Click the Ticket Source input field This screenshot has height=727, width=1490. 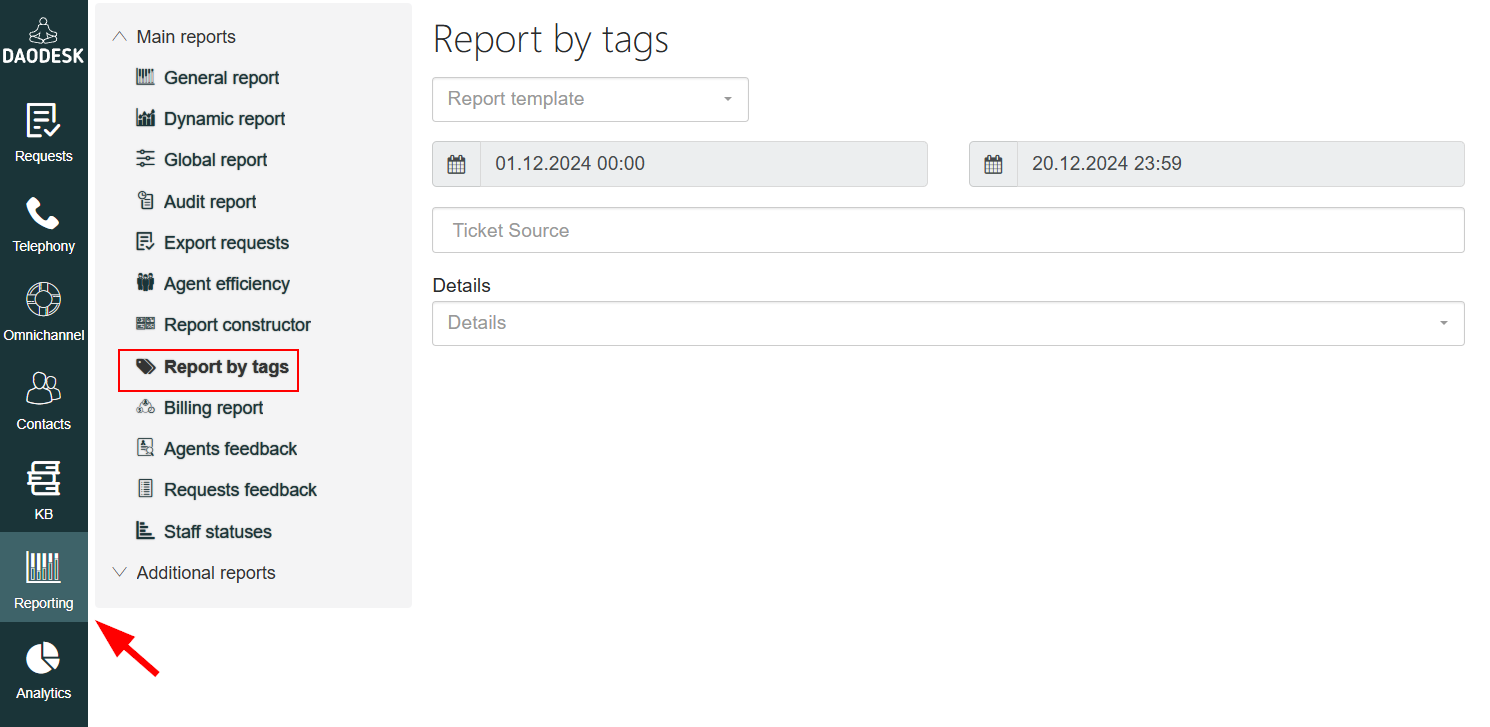(x=947, y=230)
